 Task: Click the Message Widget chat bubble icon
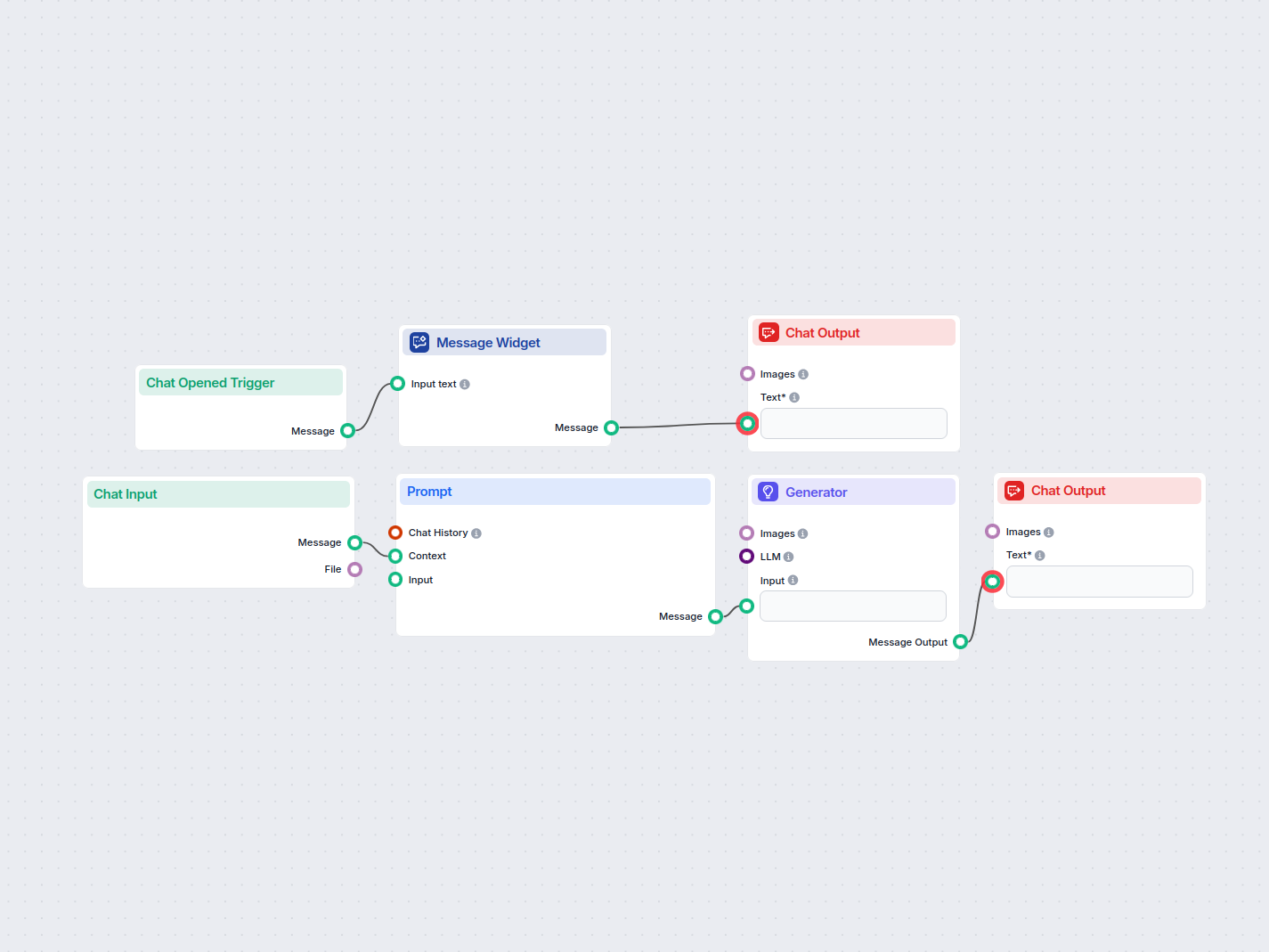pyautogui.click(x=419, y=342)
